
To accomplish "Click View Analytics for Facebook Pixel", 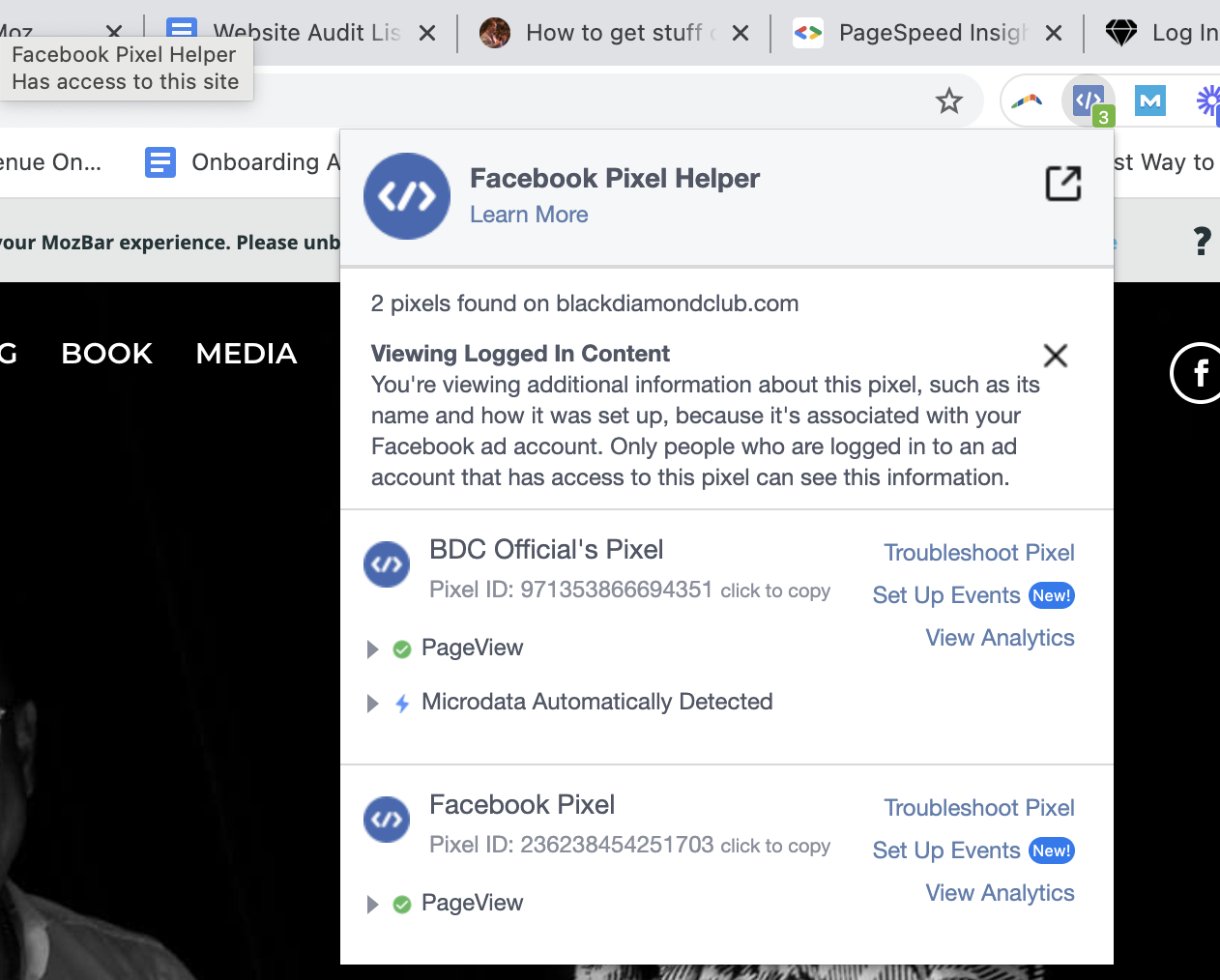I will coord(1000,893).
